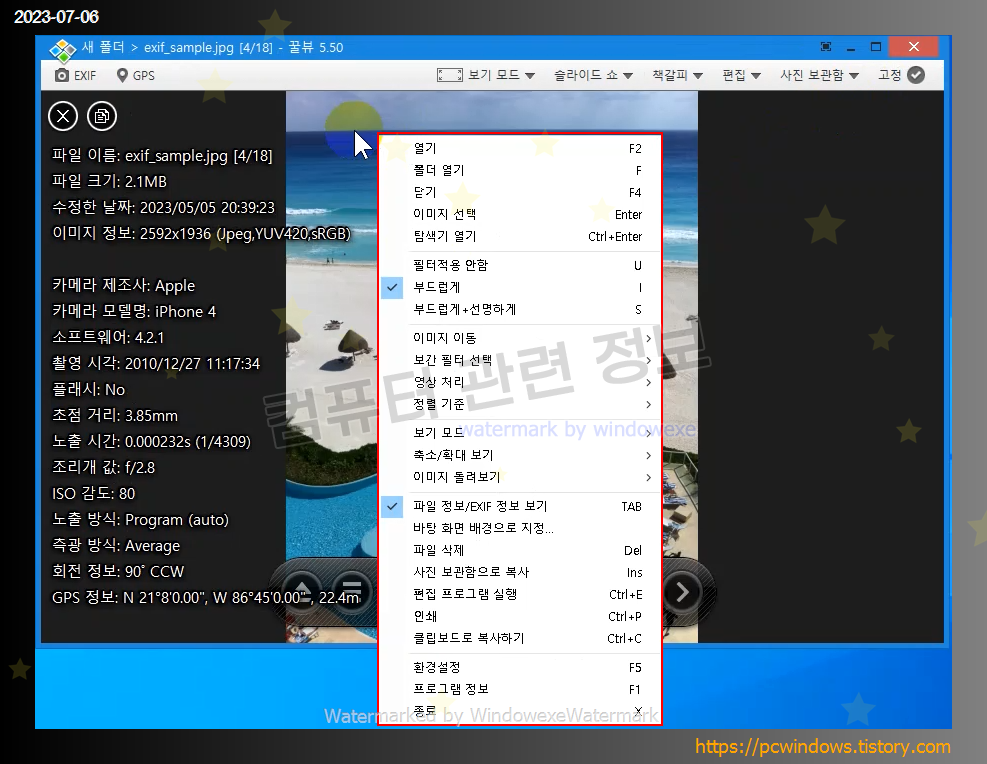Close the EXIF info panel
Screen dimensions: 987x764
pyautogui.click(x=63, y=116)
